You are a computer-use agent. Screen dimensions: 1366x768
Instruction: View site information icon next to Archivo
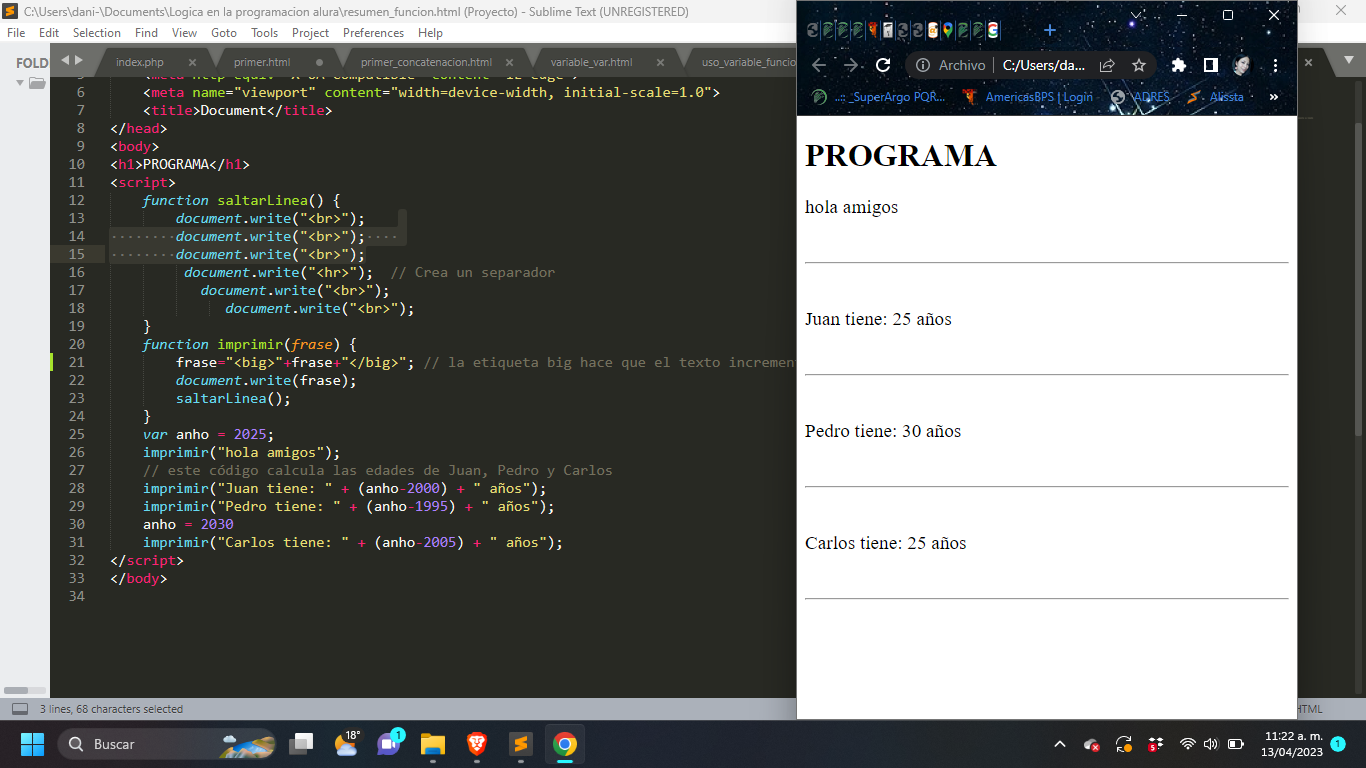point(923,65)
